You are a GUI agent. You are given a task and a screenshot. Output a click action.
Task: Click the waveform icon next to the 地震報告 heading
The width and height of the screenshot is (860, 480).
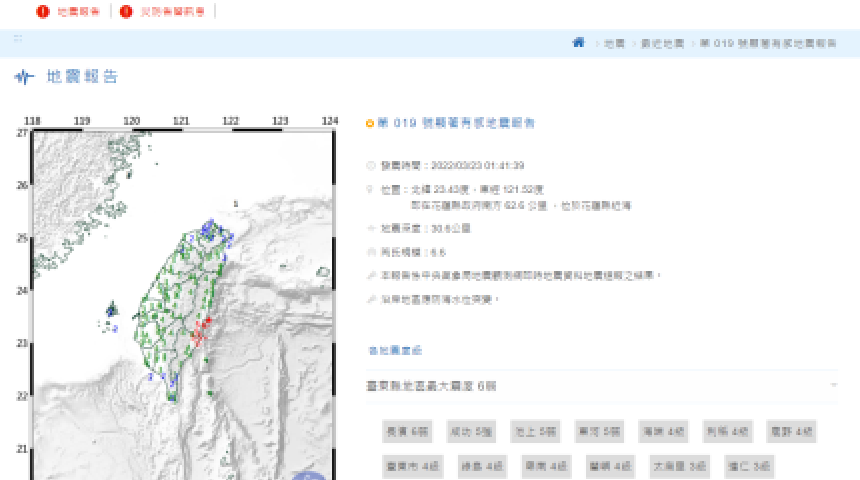tap(25, 77)
